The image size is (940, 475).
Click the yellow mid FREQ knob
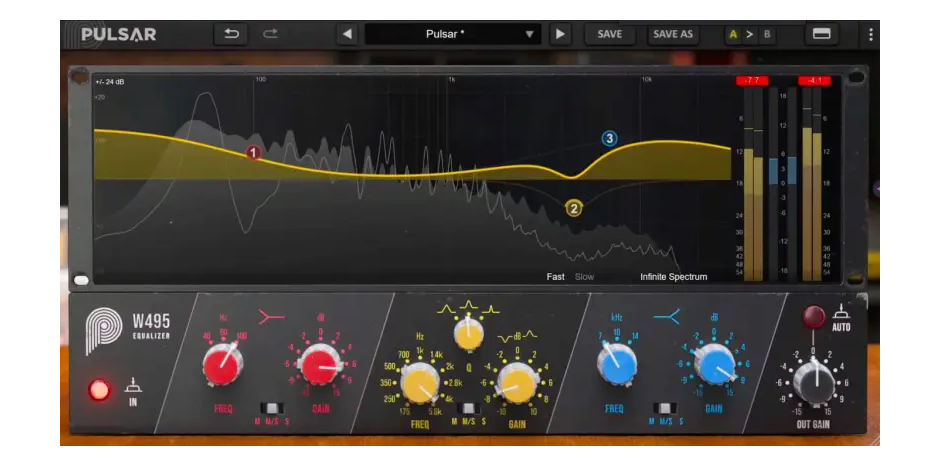pyautogui.click(x=420, y=383)
